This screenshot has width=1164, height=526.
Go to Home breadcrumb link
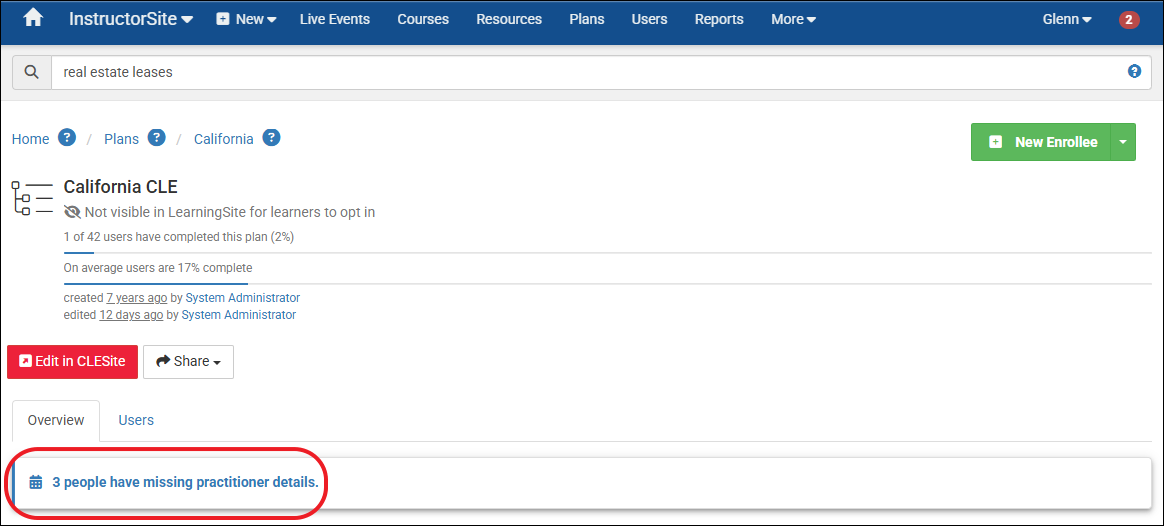click(30, 139)
